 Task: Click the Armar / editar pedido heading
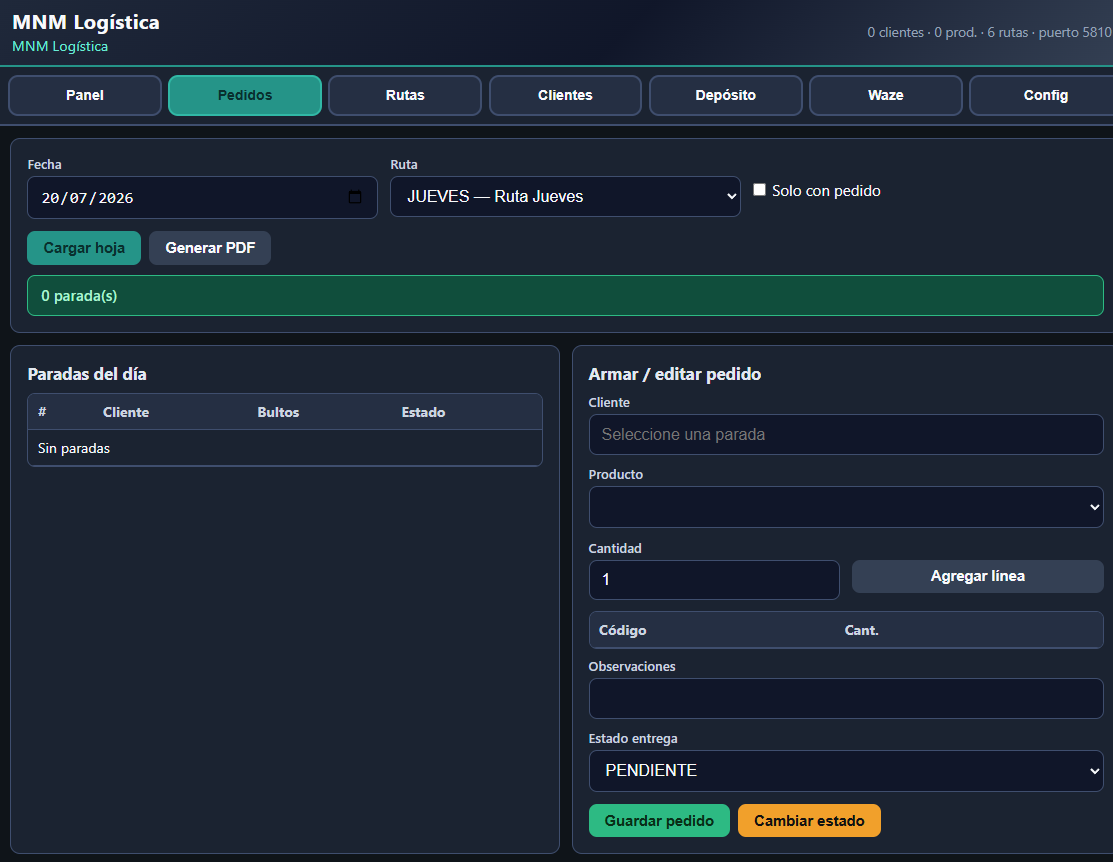click(674, 374)
